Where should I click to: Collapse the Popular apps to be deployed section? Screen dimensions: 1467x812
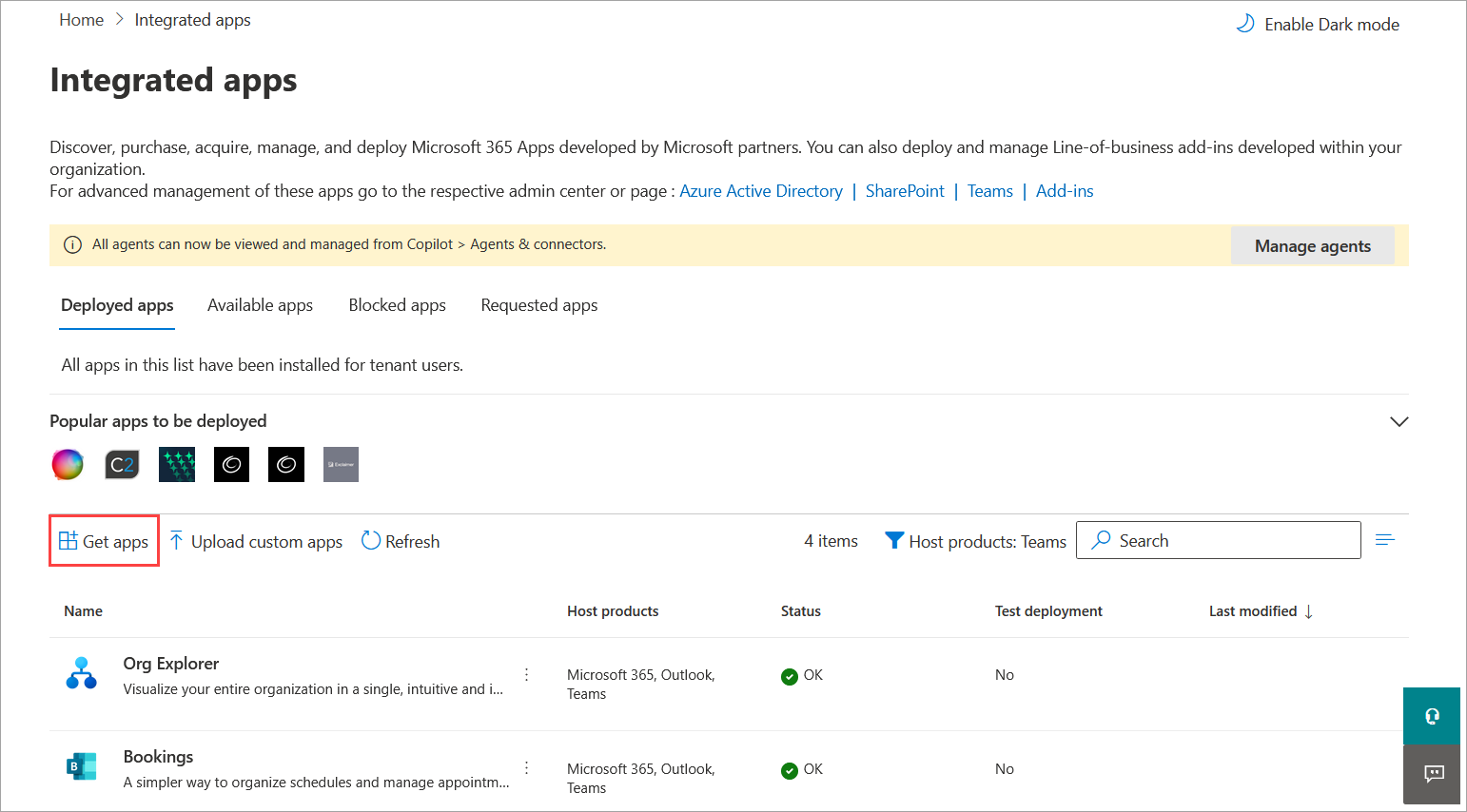(x=1399, y=420)
